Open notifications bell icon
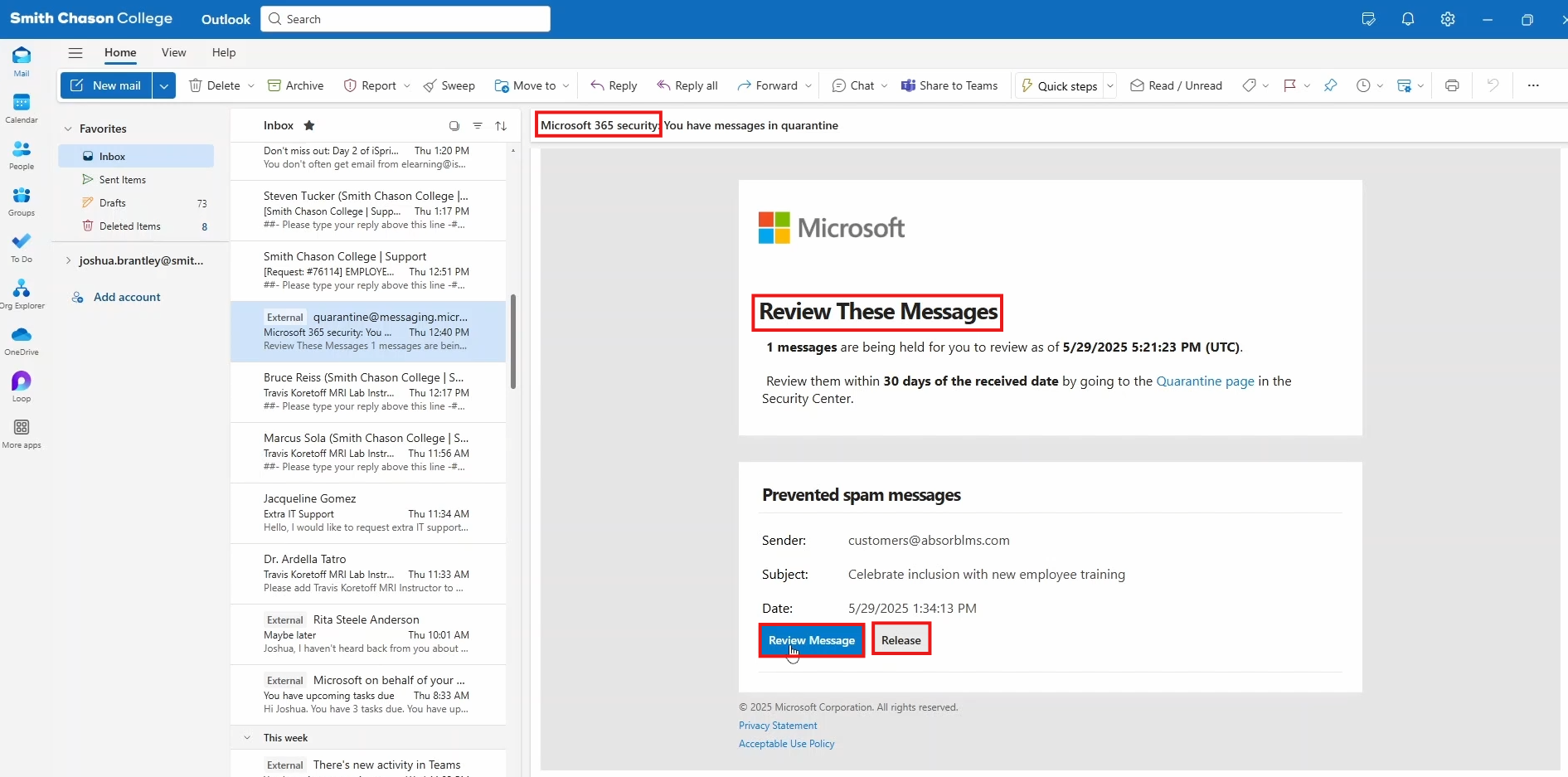Viewport: 1568px width, 777px height. (1408, 19)
